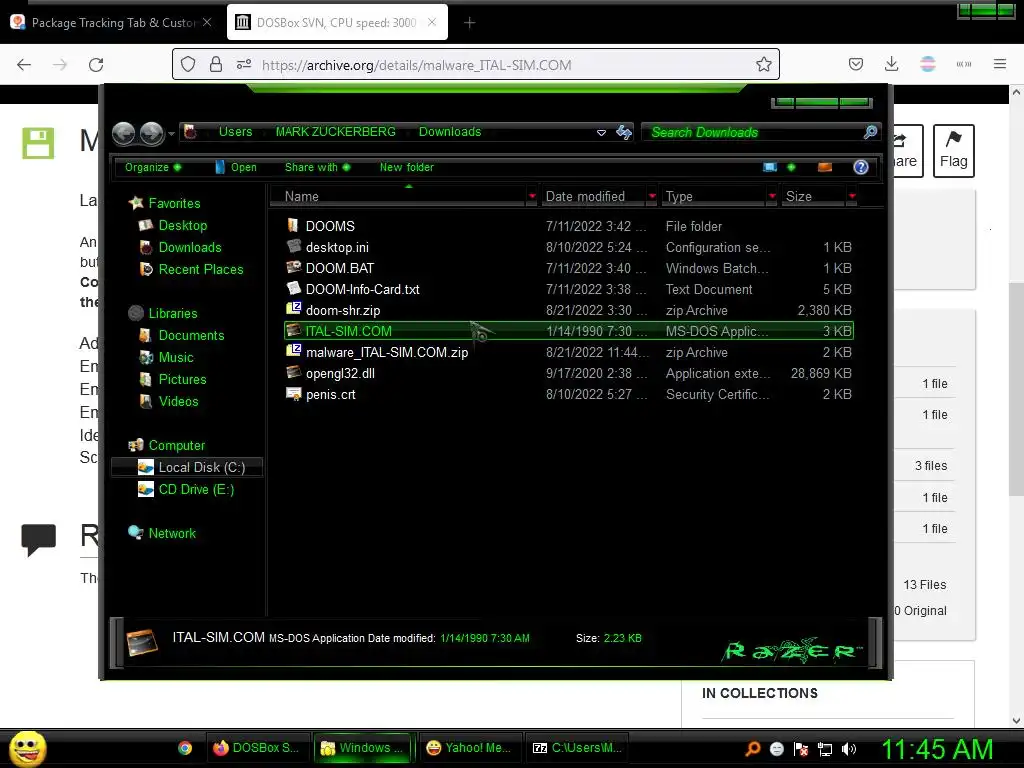Screen dimensions: 1024x768
Task: Open the view options dropdown arrow
Action: (x=792, y=167)
